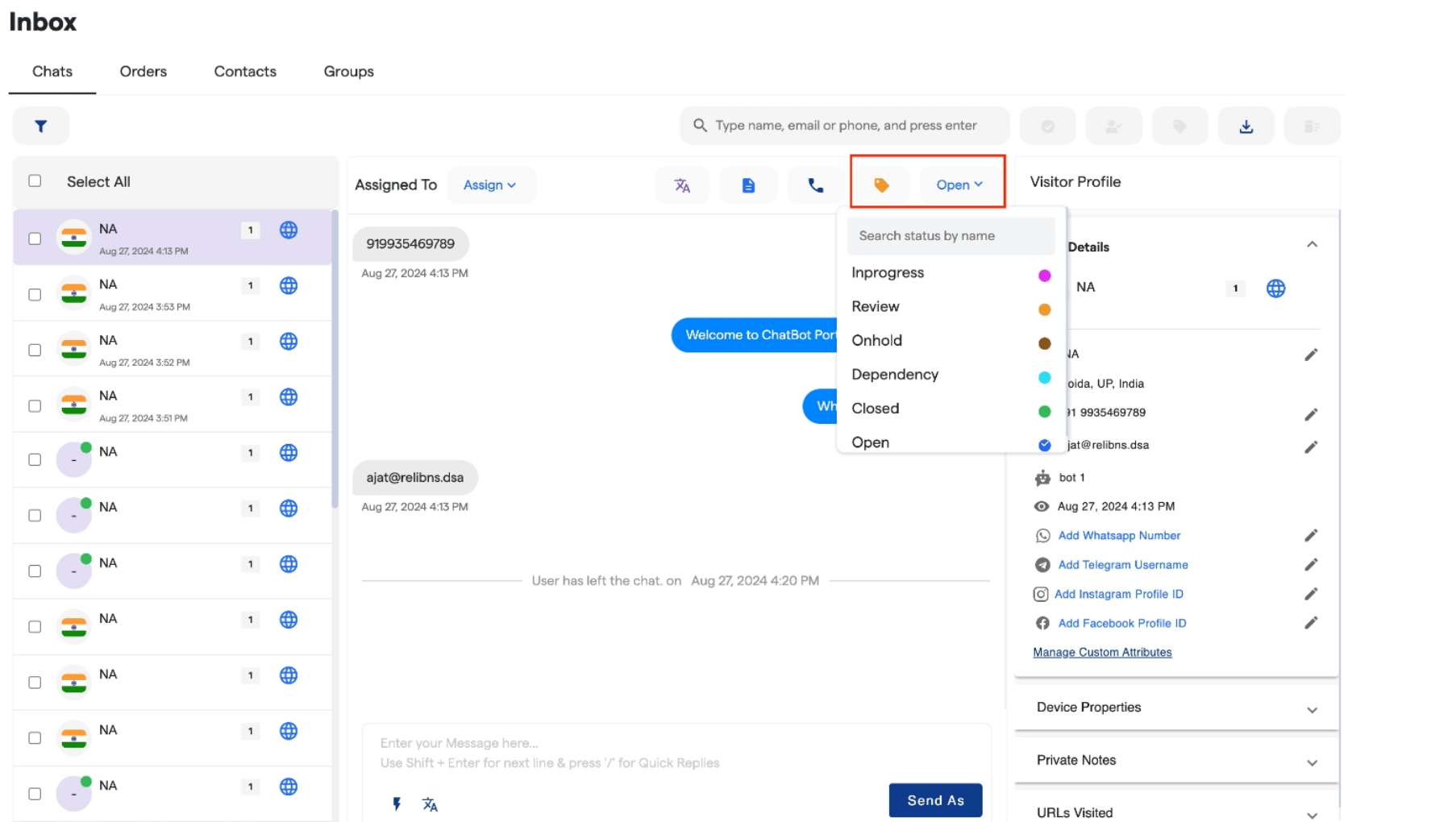Open the document notes icon in chat header
1456x822 pixels.
point(748,185)
